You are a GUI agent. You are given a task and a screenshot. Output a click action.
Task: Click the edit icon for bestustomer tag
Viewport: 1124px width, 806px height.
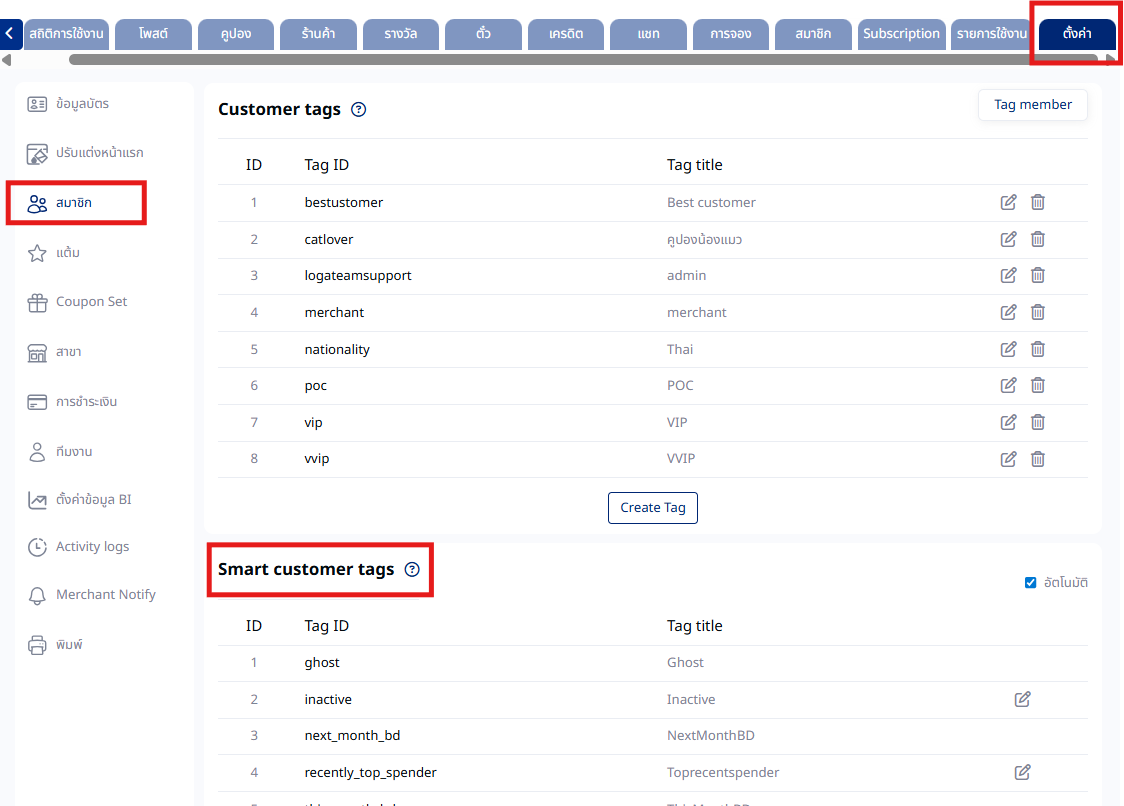pos(1008,202)
